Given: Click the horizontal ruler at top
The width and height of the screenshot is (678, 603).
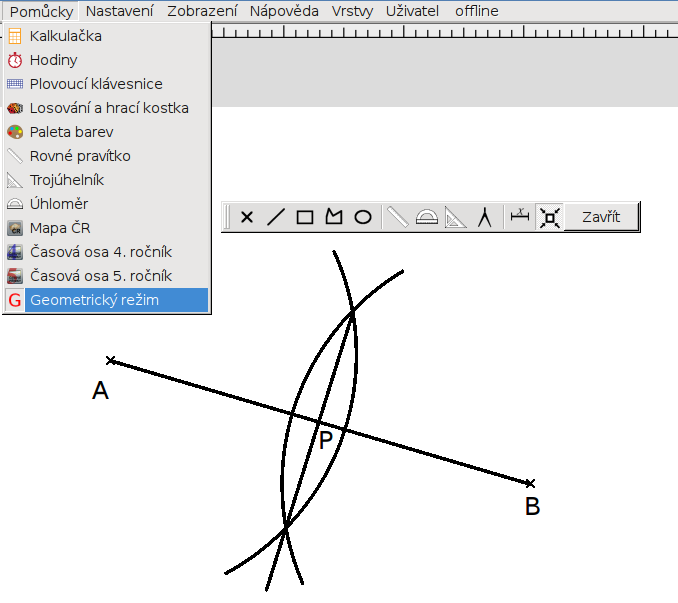Looking at the screenshot, I should point(445,31).
